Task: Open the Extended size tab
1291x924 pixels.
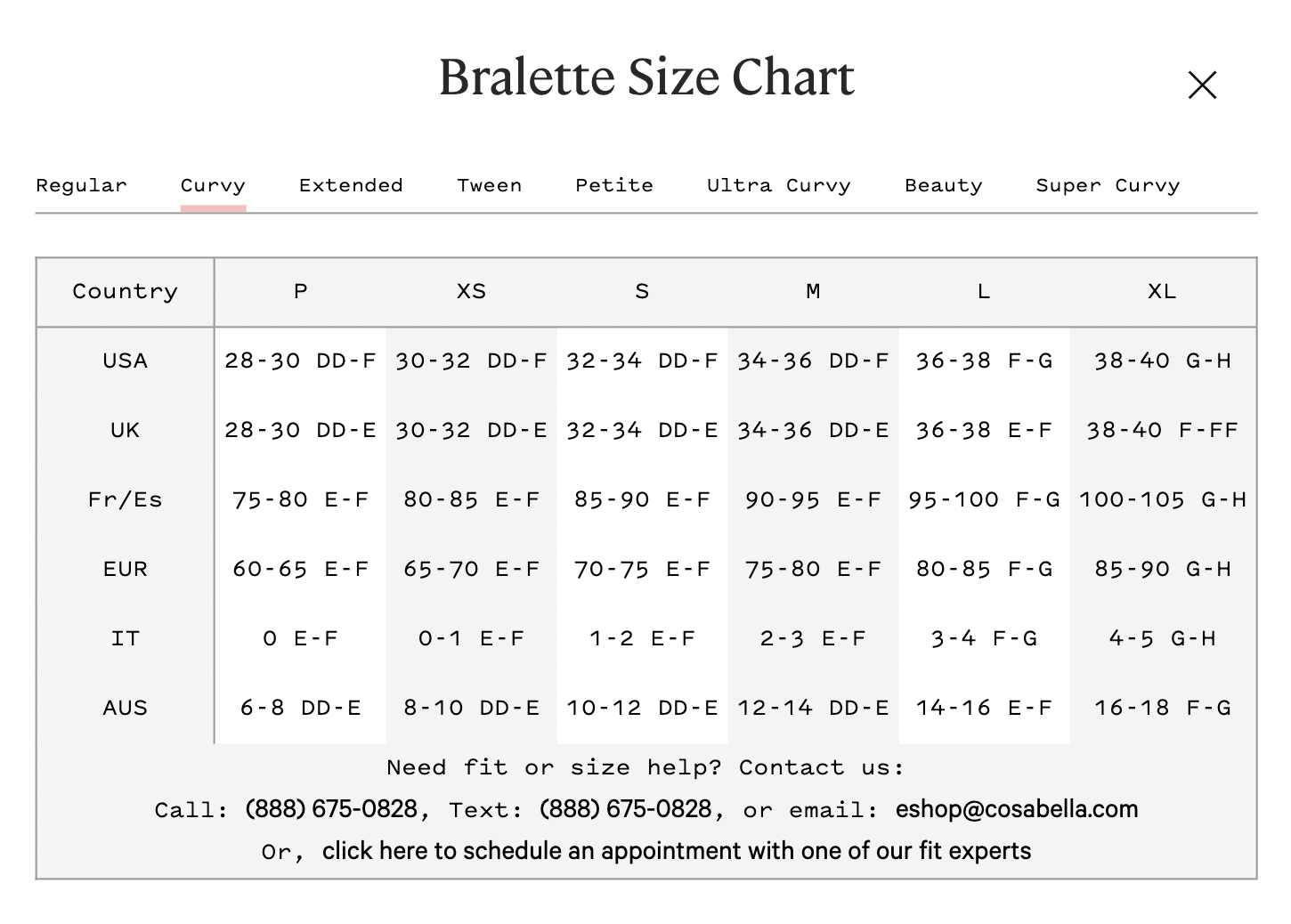Action: 351,185
